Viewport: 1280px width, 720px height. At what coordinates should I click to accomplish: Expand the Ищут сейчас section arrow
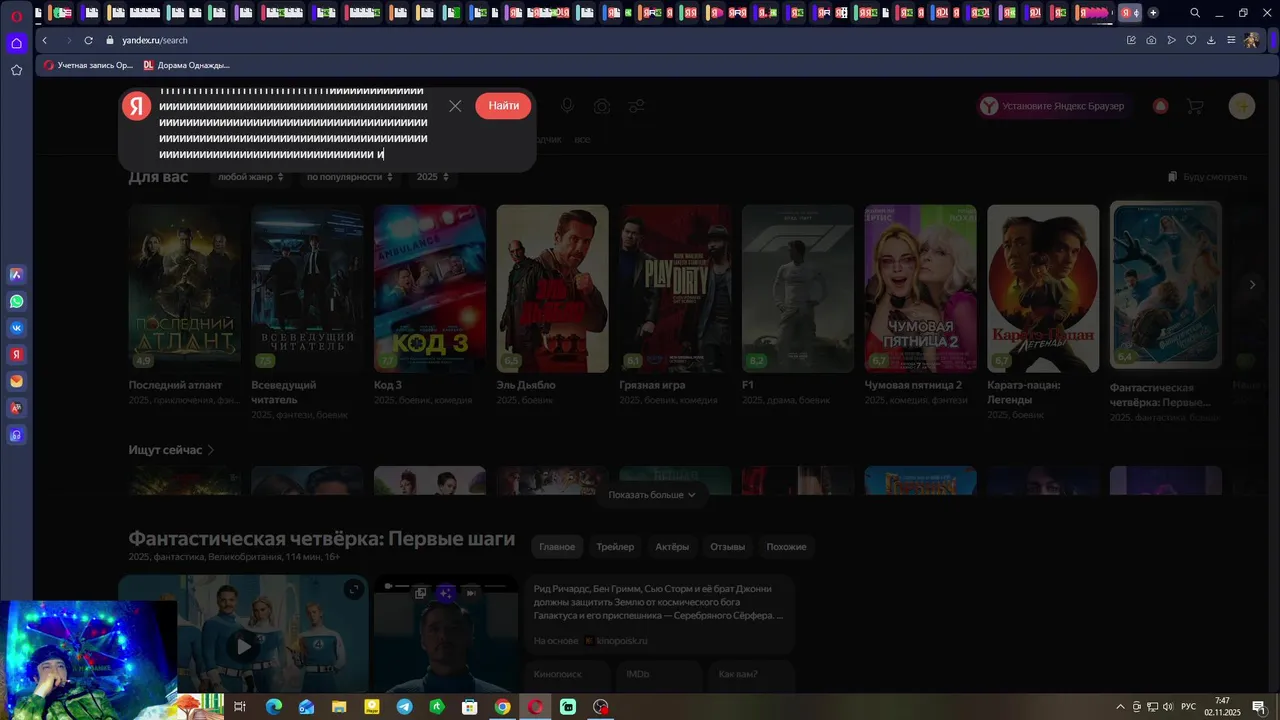click(211, 450)
